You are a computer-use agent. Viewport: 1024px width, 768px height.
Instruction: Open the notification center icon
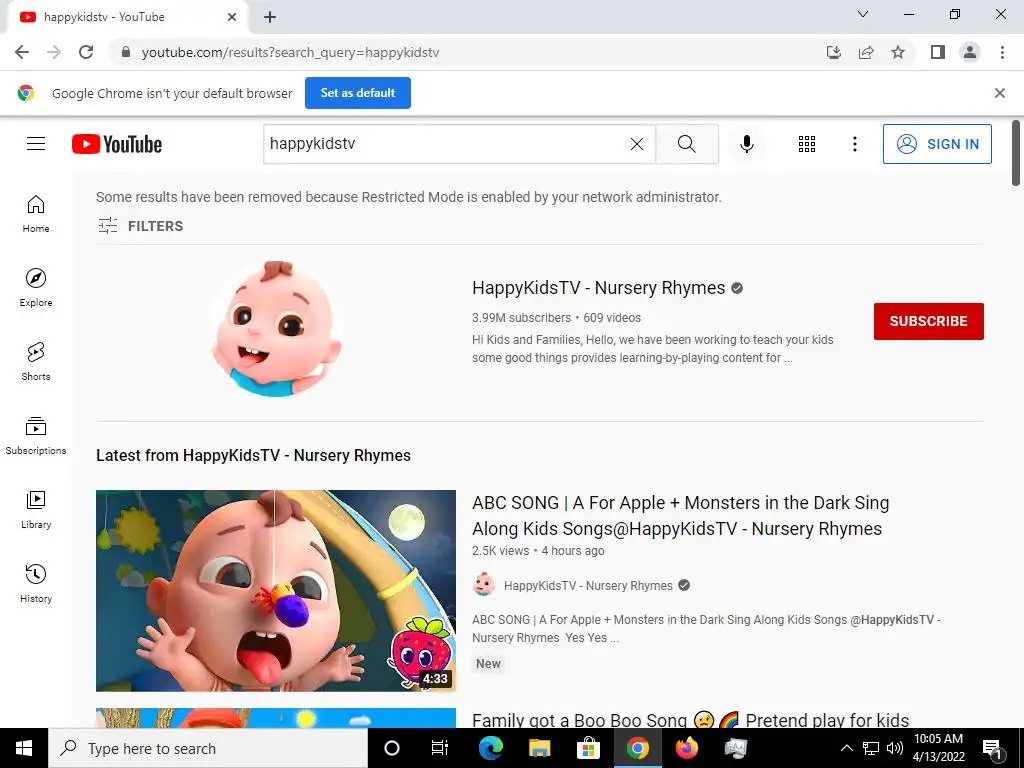992,748
